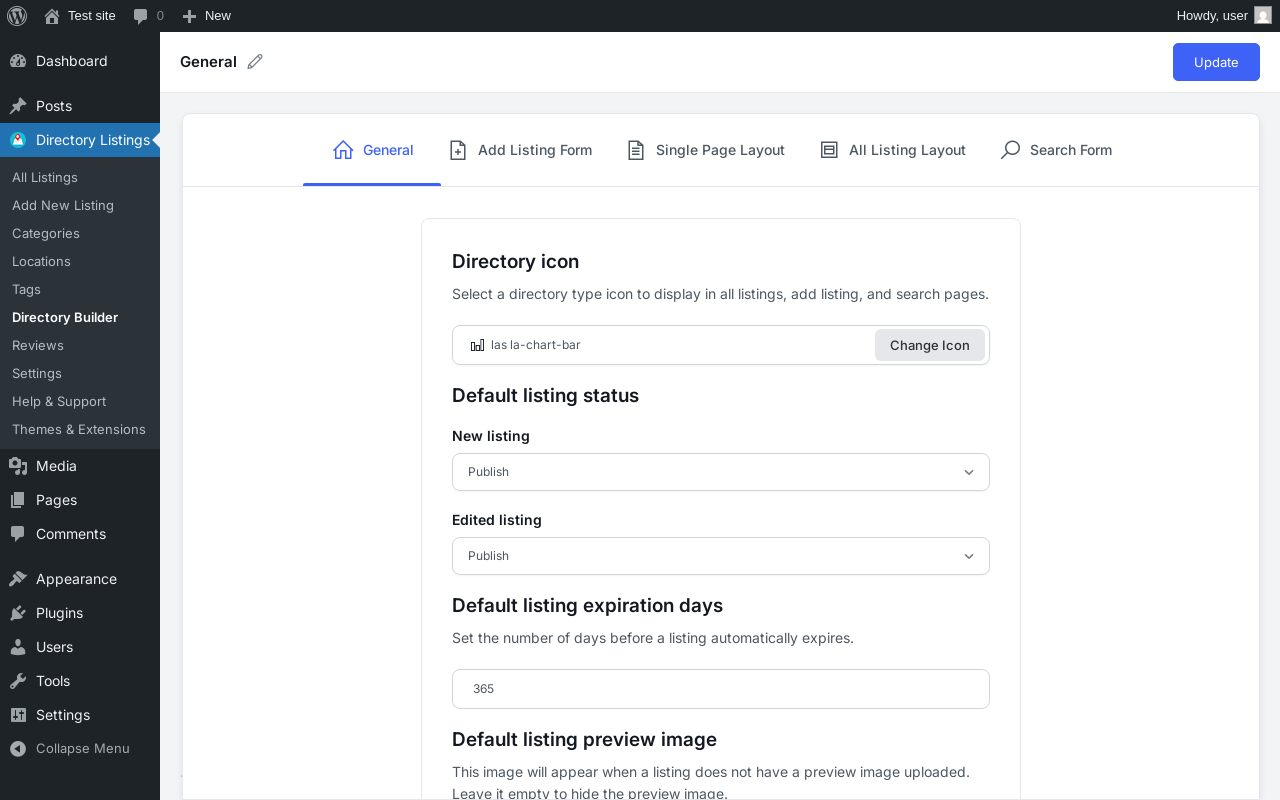Click the pencil icon beside General title
Image resolution: width=1280 pixels, height=800 pixels.
pyautogui.click(x=255, y=62)
